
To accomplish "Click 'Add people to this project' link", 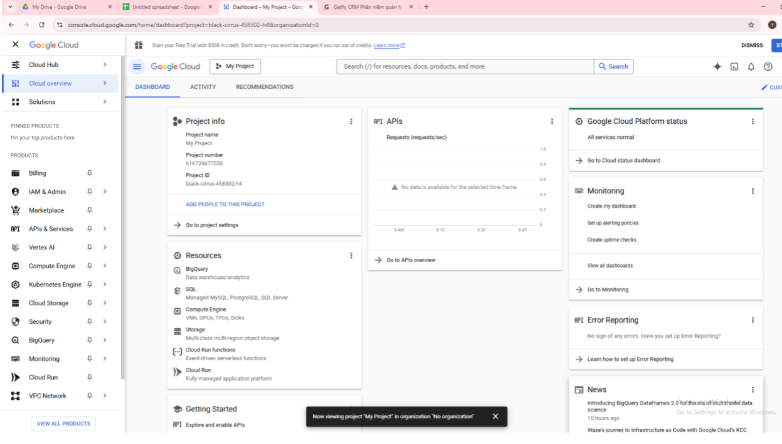I will coord(225,204).
